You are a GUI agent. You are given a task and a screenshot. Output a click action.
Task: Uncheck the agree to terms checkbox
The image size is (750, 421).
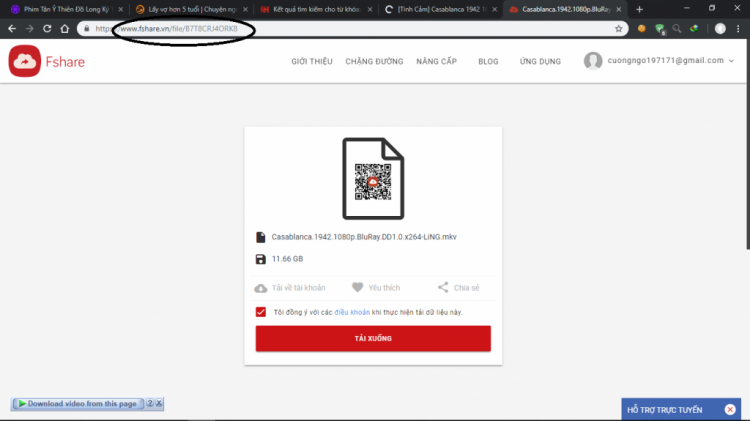pyautogui.click(x=261, y=312)
